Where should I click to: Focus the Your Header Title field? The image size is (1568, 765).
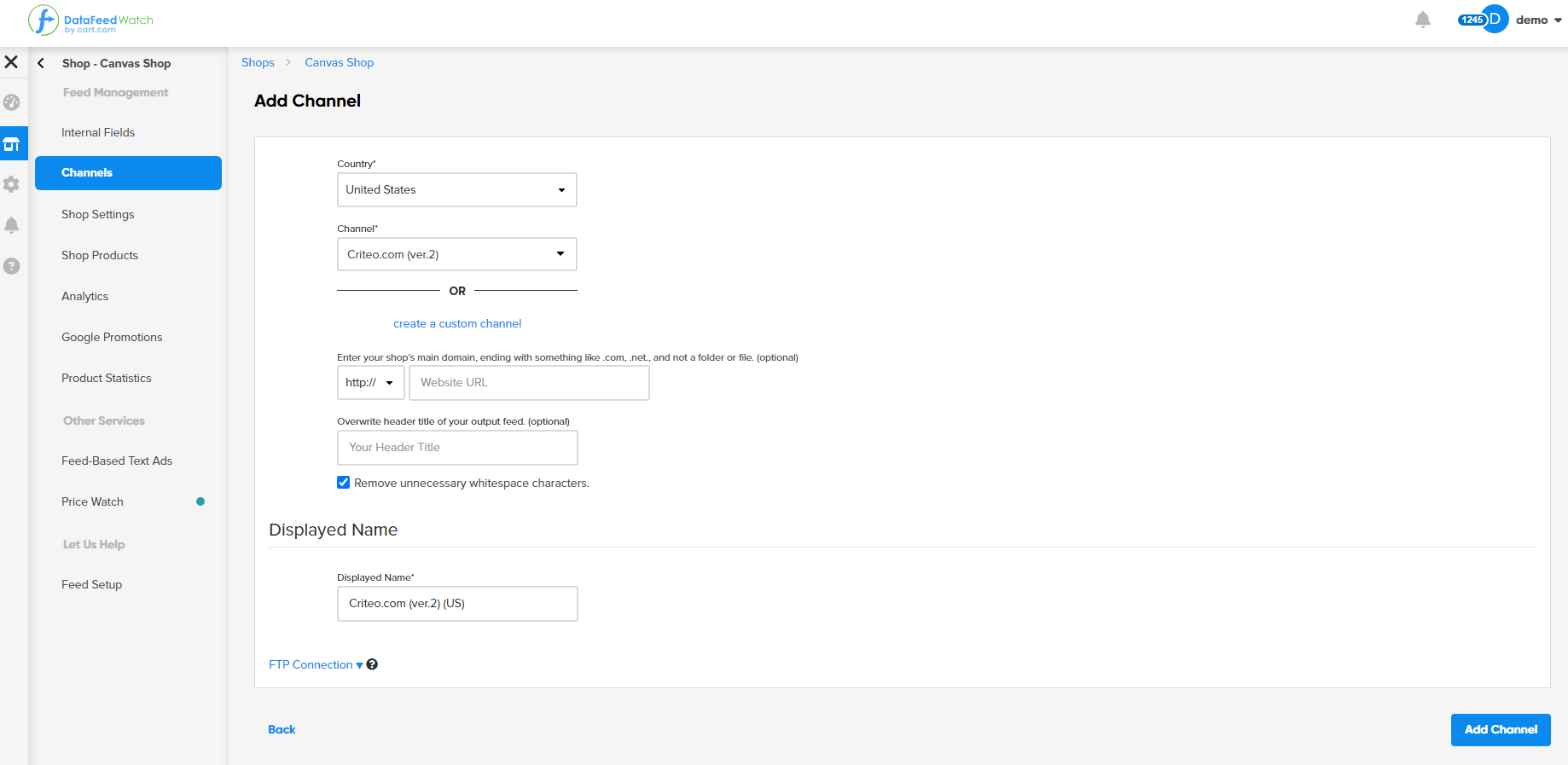pyautogui.click(x=457, y=448)
